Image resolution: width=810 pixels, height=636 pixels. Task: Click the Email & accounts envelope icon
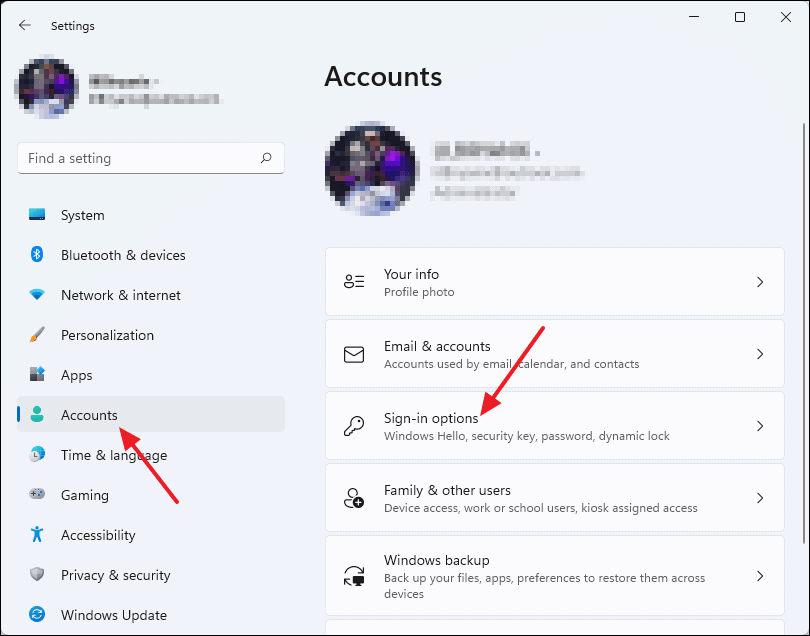[x=354, y=353]
